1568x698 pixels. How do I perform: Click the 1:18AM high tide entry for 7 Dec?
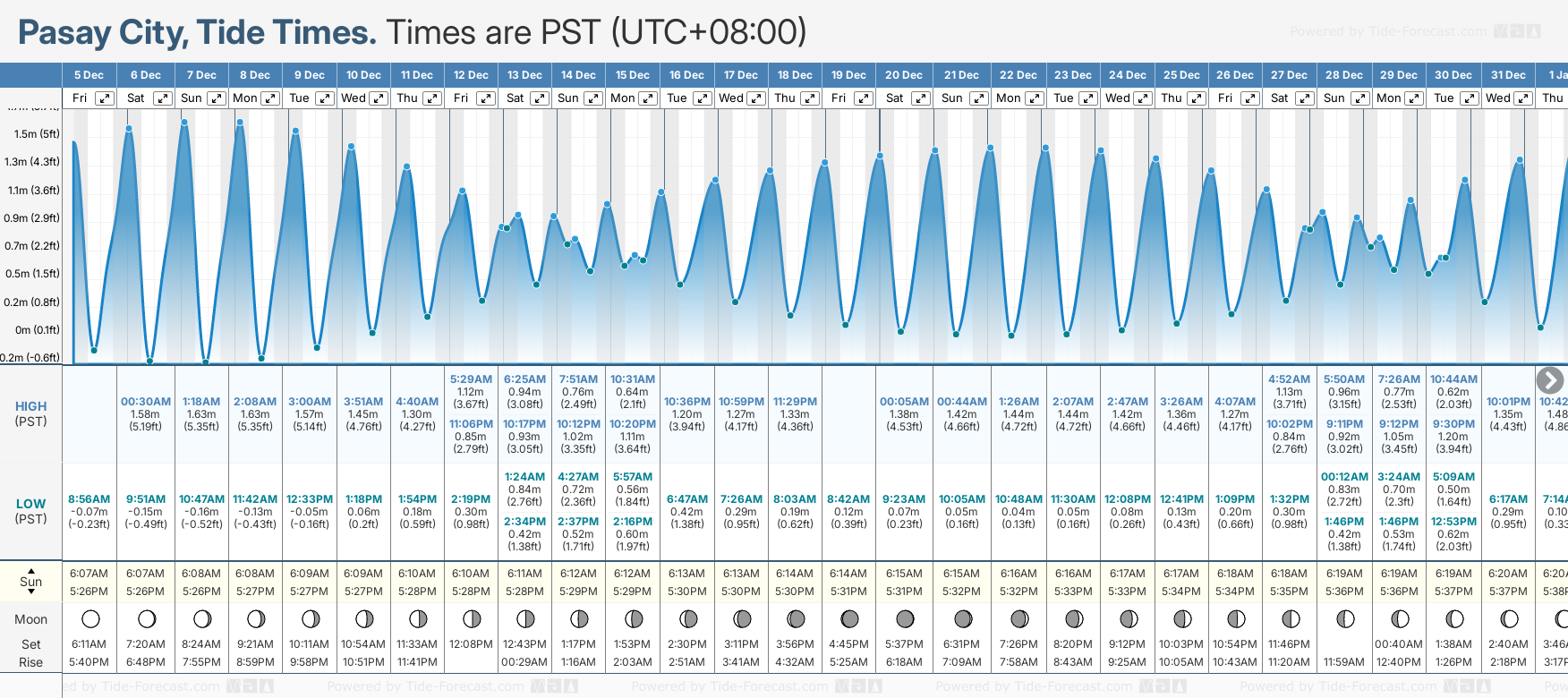click(201, 402)
